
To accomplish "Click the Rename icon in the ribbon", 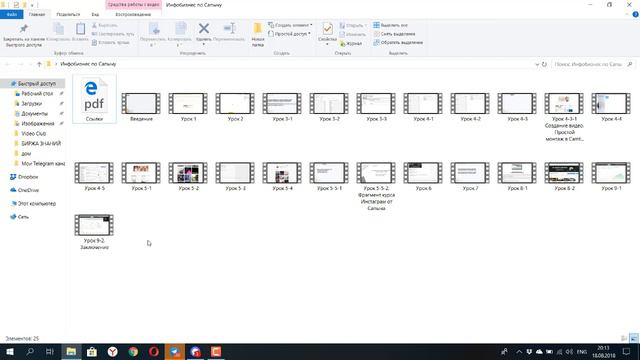I will pos(229,29).
